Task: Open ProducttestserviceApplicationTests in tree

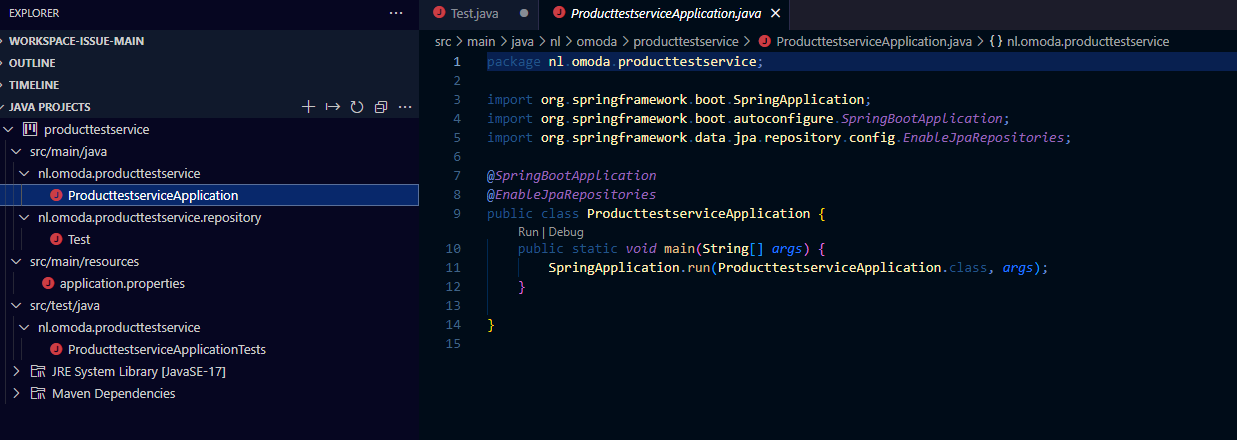Action: tap(167, 349)
